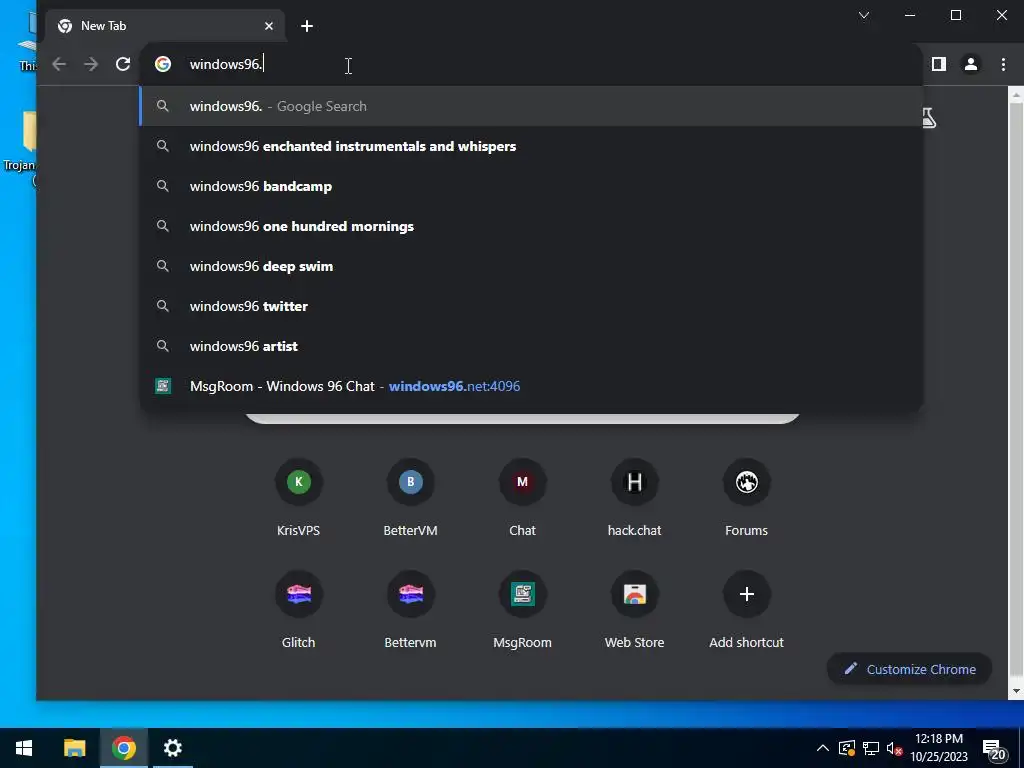This screenshot has width=1024, height=768.
Task: Click the page scrollbar down arrow
Action: coord(1016,691)
